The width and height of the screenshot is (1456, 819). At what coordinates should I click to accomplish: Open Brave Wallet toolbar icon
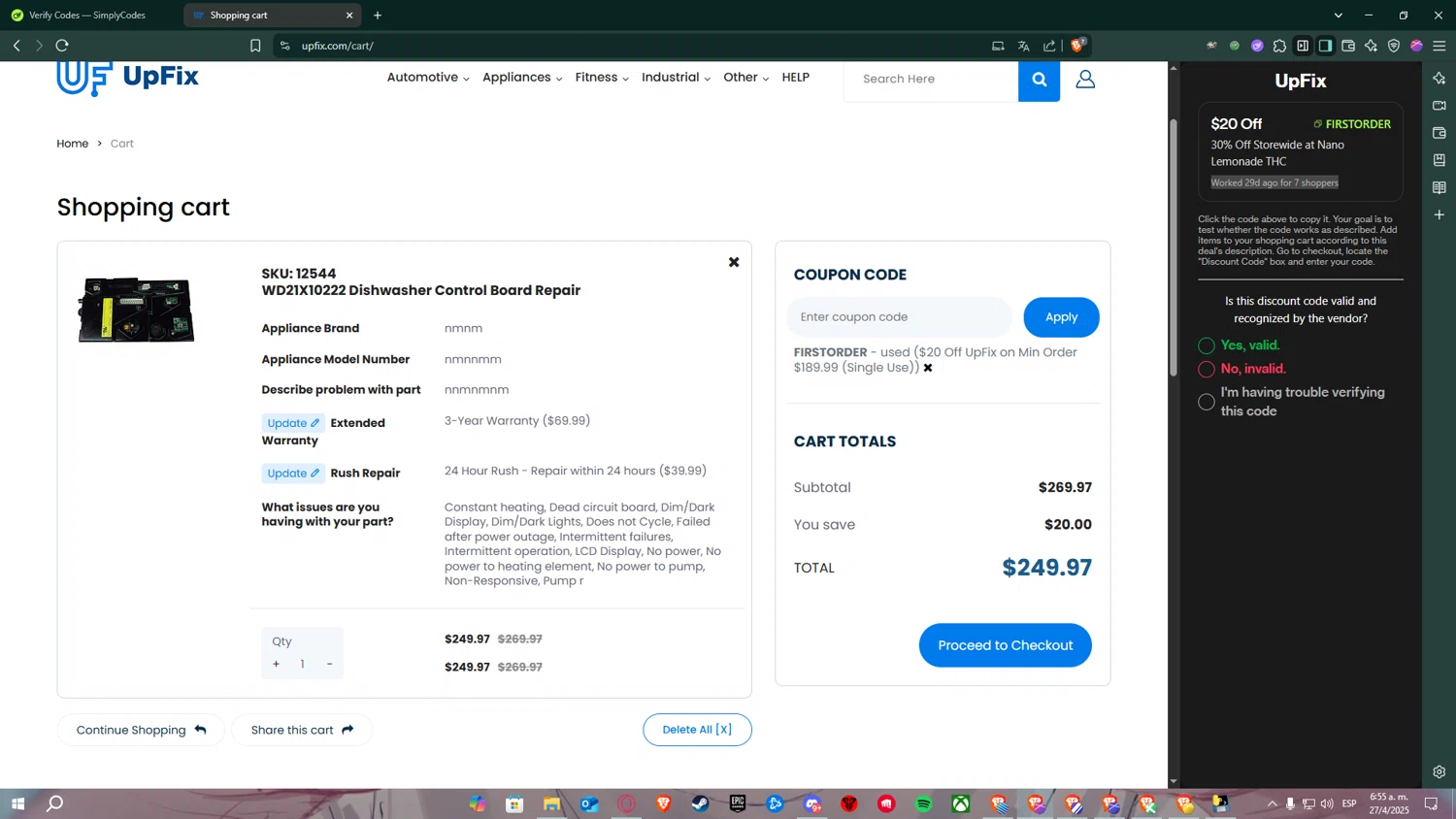tap(1348, 46)
